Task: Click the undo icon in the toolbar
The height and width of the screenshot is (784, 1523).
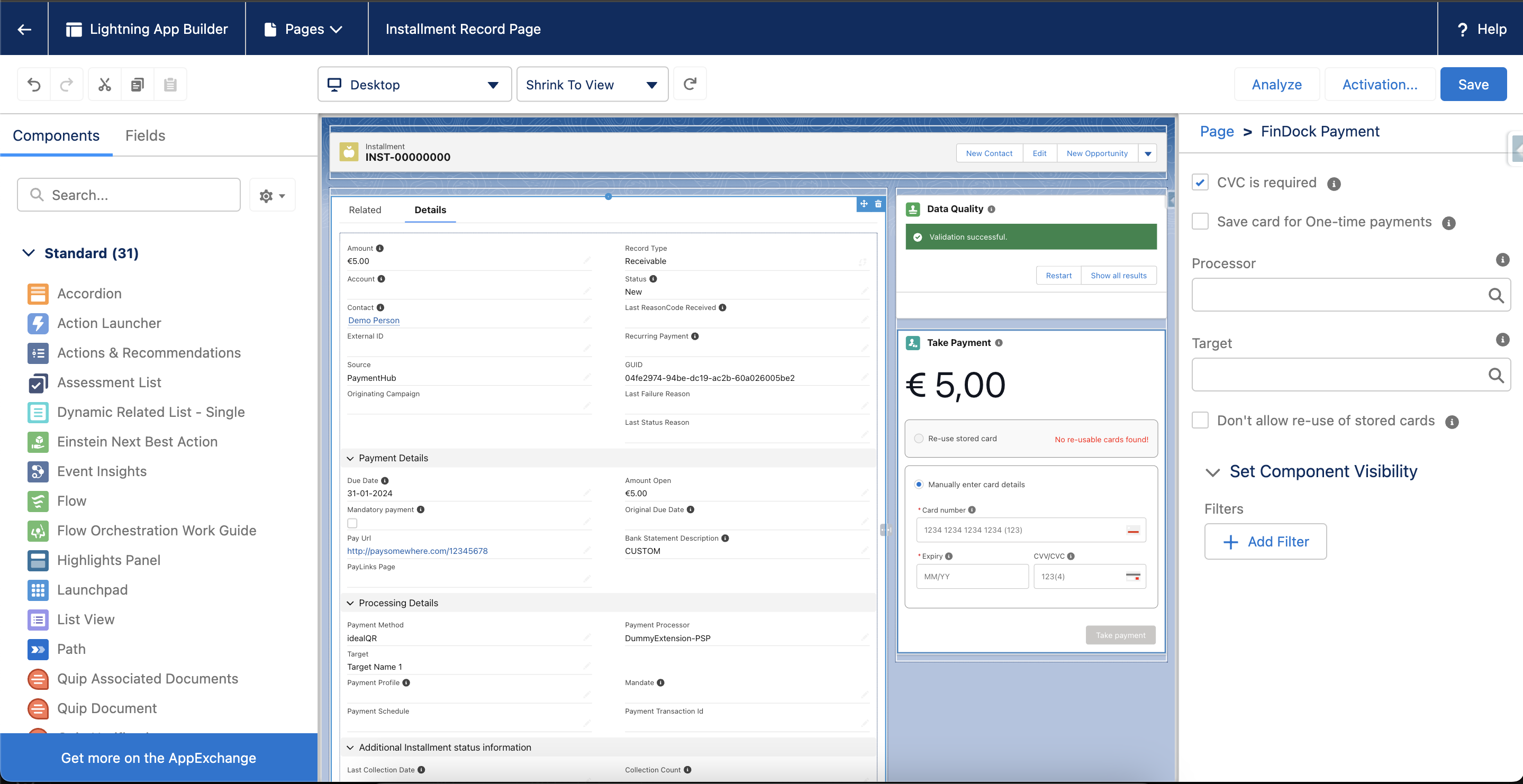Action: [x=34, y=84]
